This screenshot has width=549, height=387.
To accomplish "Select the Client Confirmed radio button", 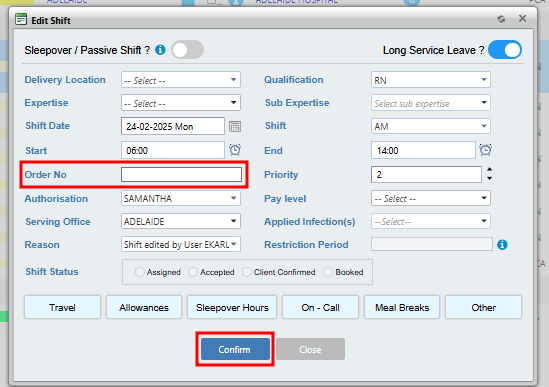I will (247, 272).
